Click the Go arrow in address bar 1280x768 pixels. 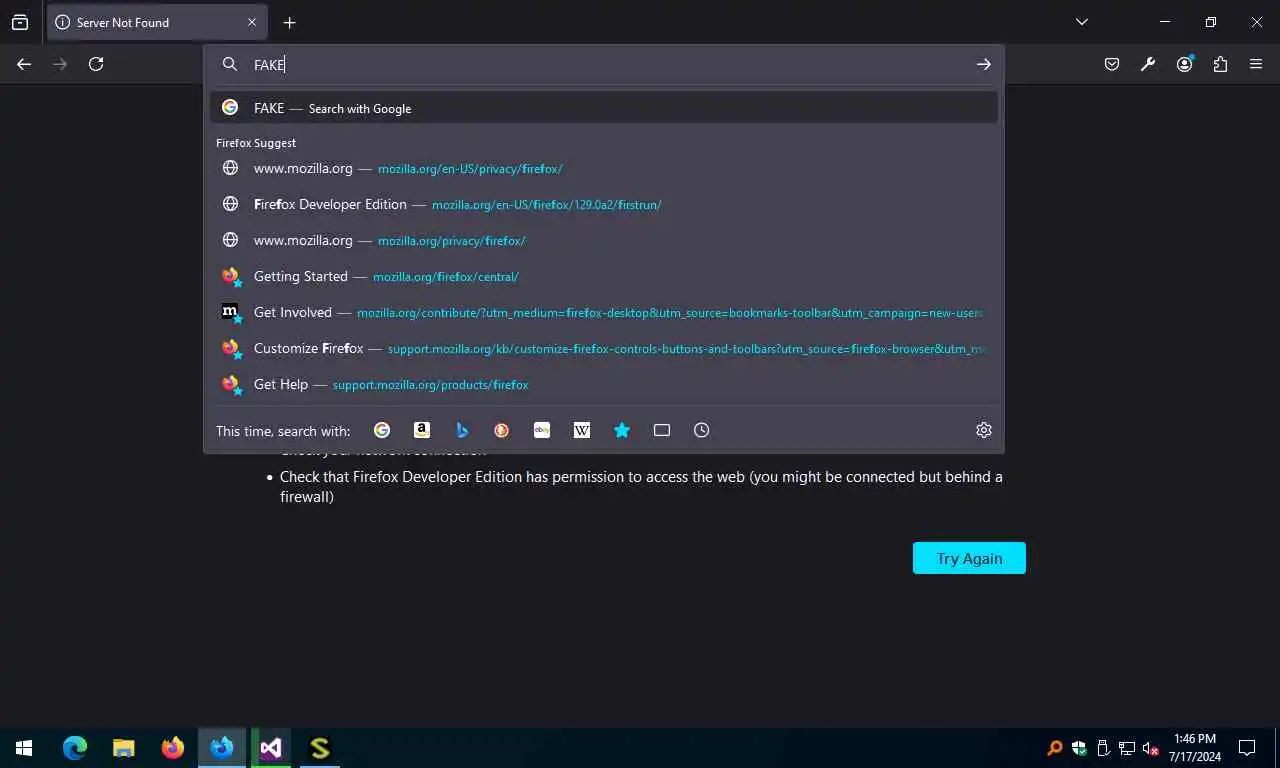click(984, 64)
